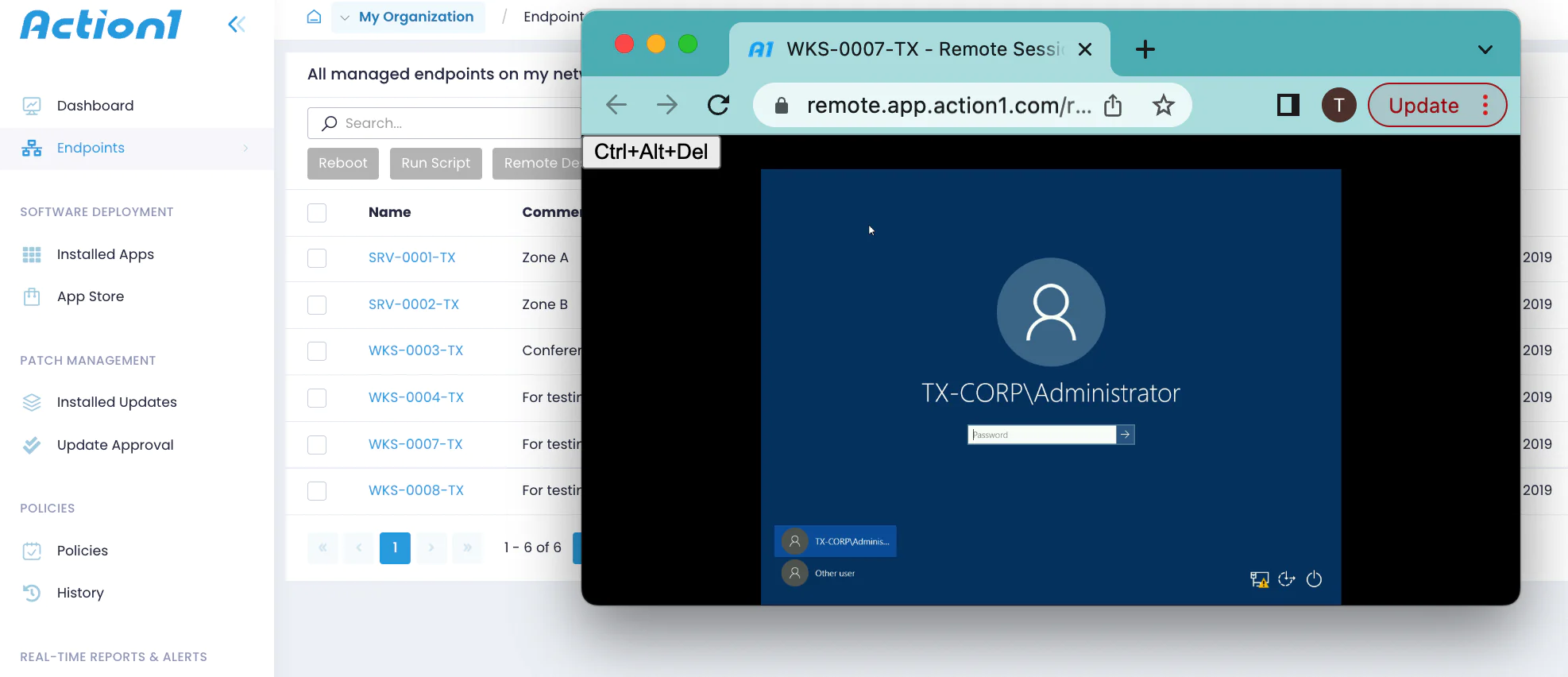Select TX-CORP\Administrator user tile
This screenshot has width=1568, height=677.
(x=836, y=541)
